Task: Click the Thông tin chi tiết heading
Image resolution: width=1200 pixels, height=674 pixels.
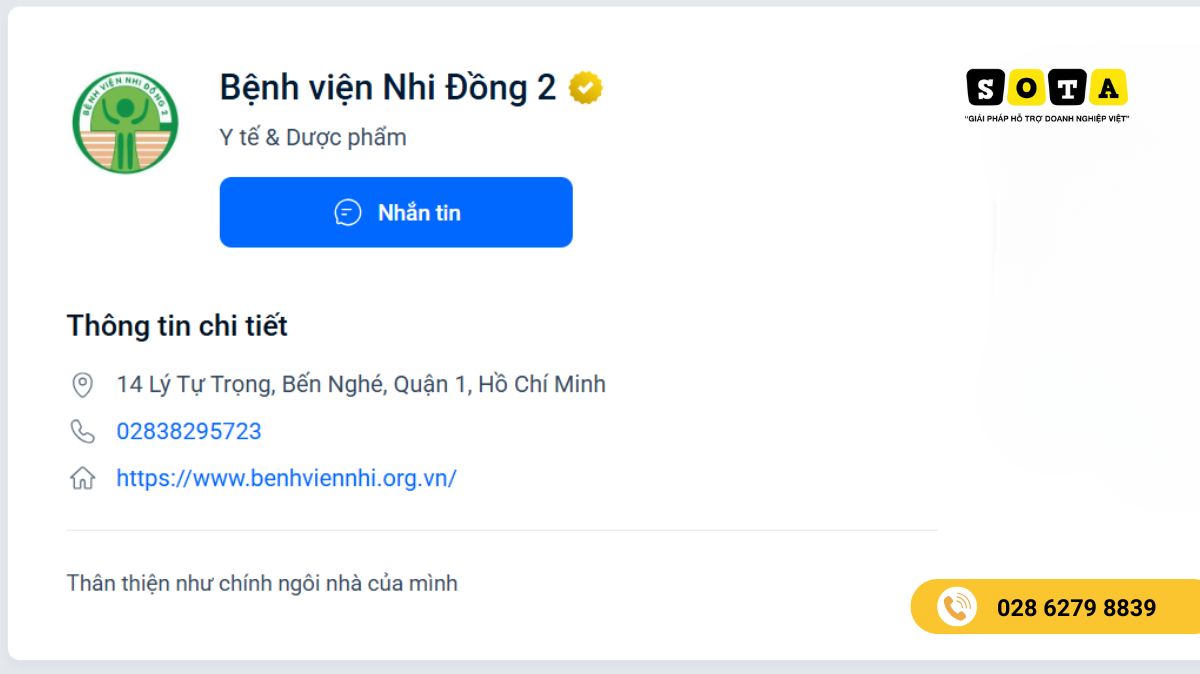Action: point(177,325)
